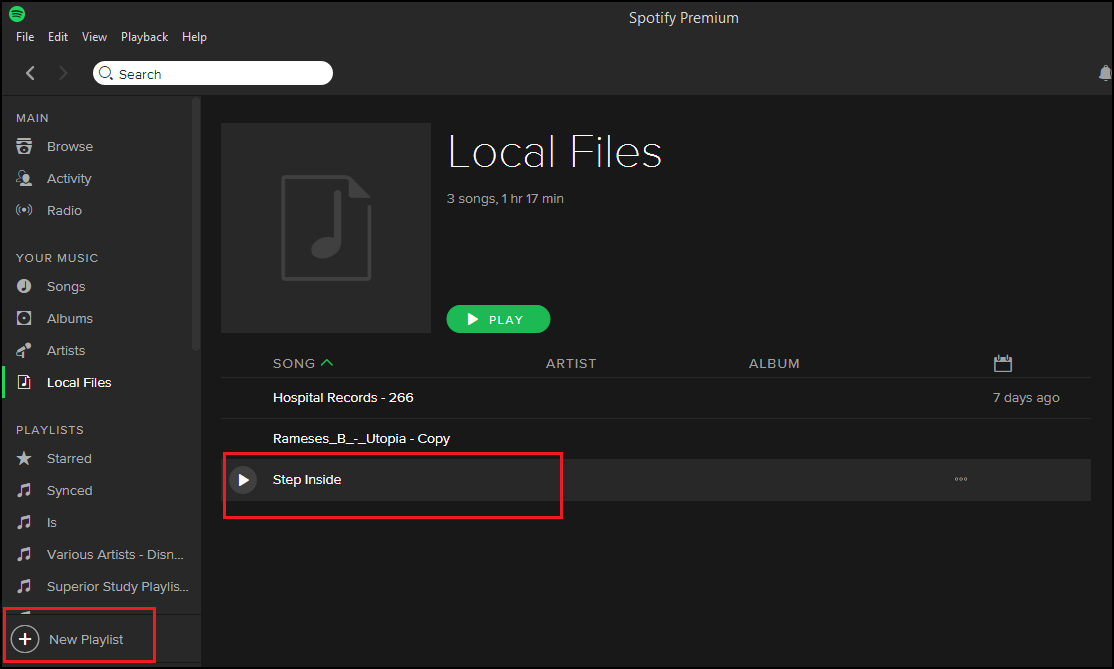Open the Edit menu

point(58,37)
